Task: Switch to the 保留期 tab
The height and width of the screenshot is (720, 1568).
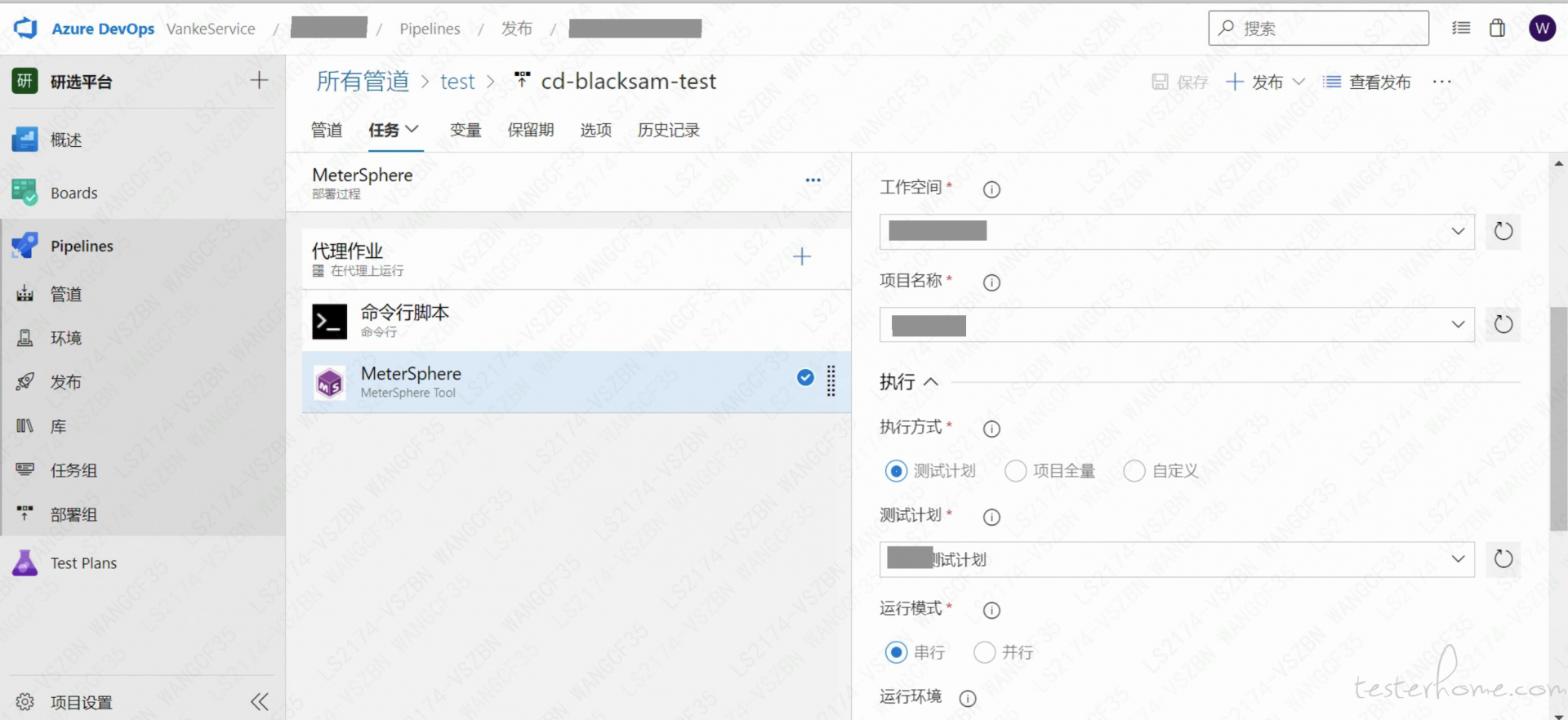Action: (531, 130)
